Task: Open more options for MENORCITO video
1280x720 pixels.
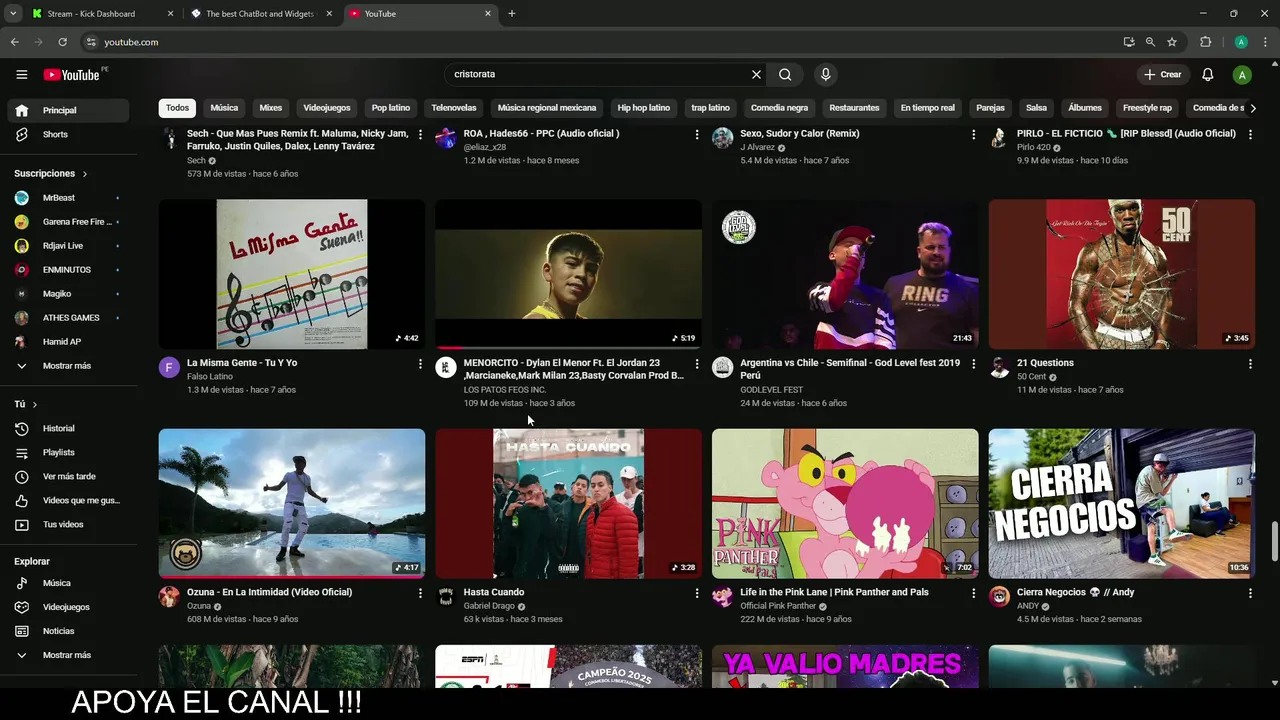Action: point(697,364)
